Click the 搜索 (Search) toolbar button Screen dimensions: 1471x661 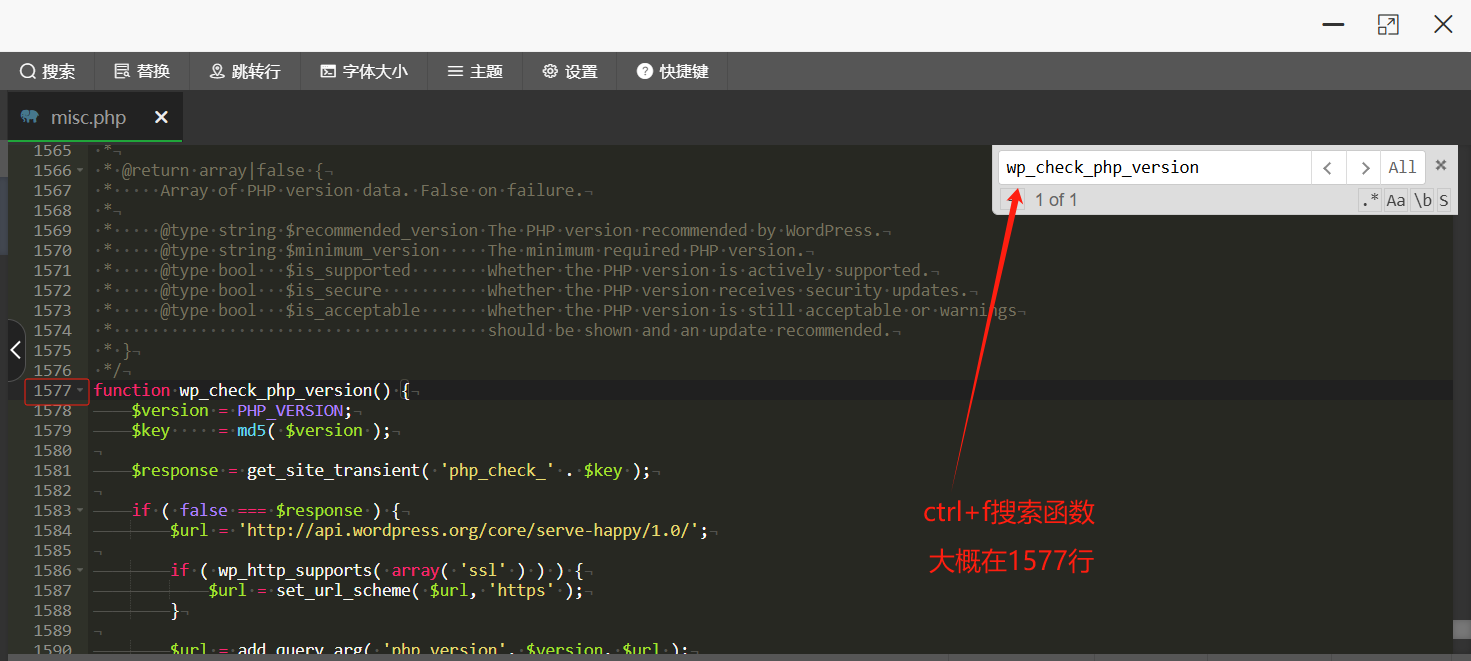(x=47, y=72)
